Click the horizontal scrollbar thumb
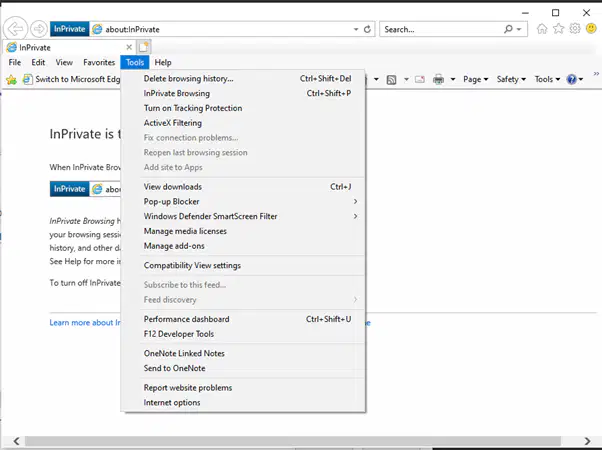Viewport: 602px width, 450px height. [x=293, y=441]
